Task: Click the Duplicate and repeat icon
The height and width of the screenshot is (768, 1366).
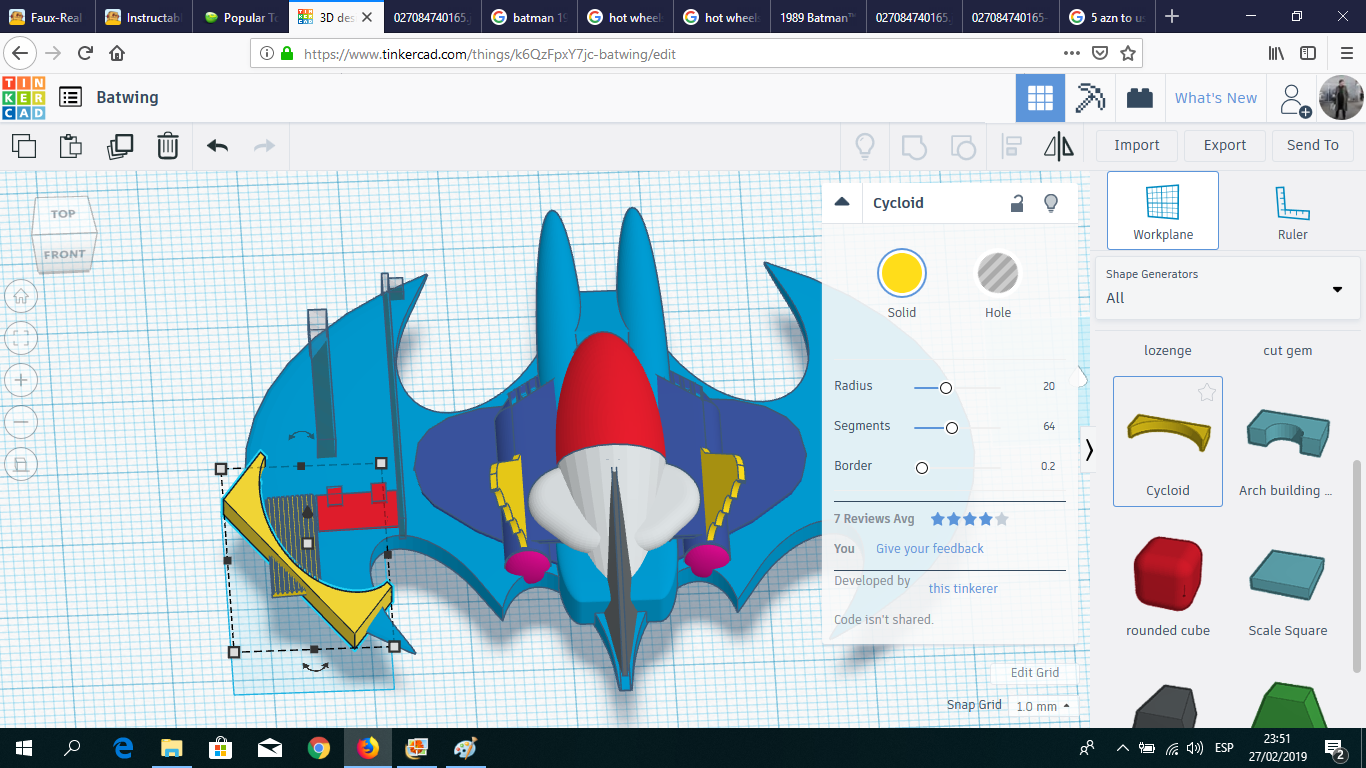Action: [120, 145]
